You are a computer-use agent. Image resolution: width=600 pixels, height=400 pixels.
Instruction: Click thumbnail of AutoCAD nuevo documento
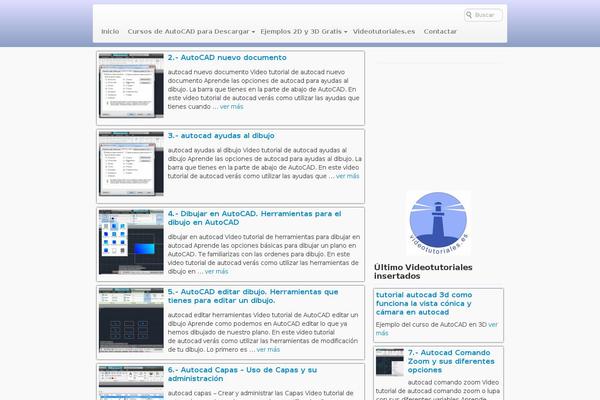(131, 85)
